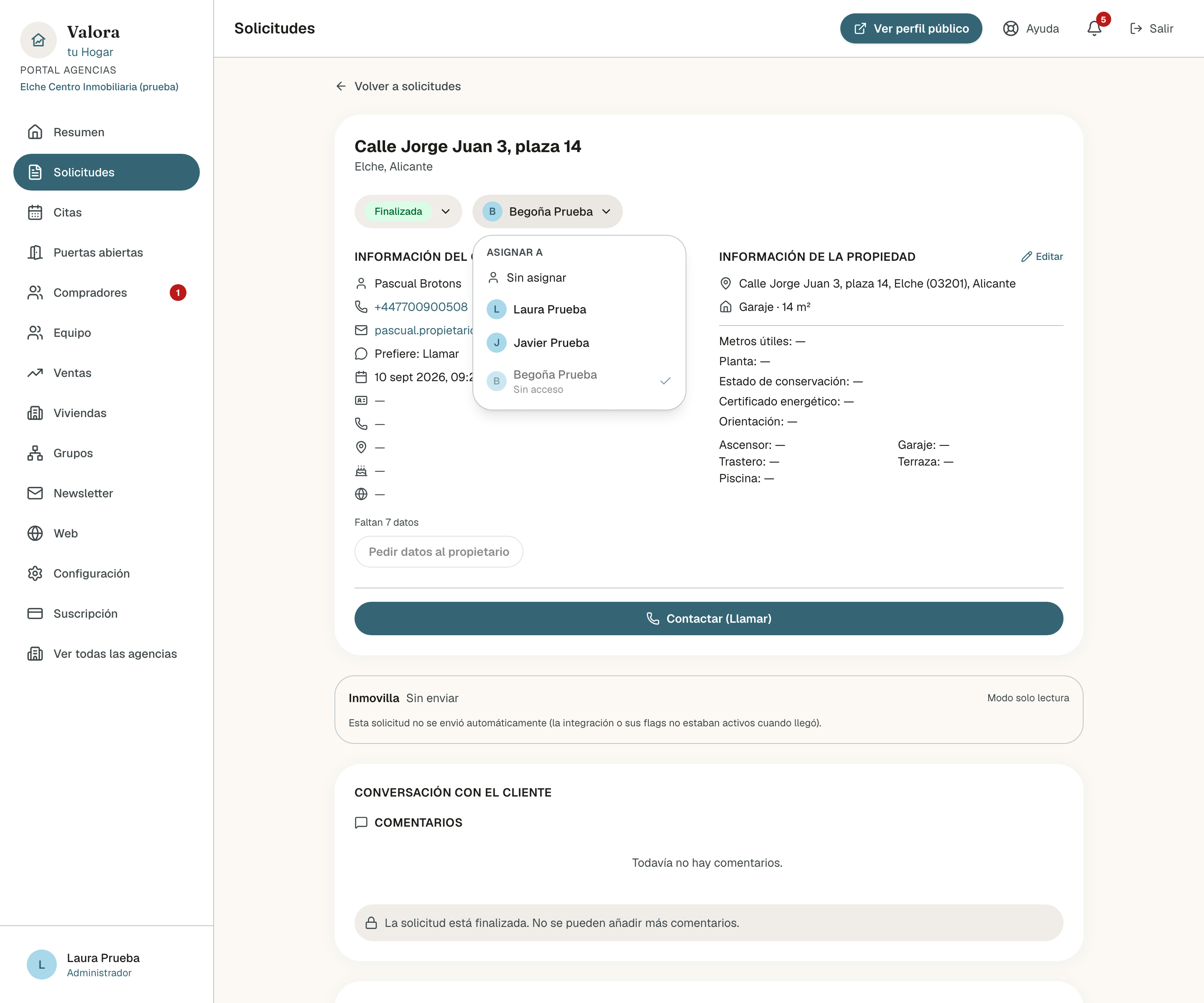Click the Ayuda lifebuoy icon
The width and height of the screenshot is (1204, 1003).
1011,29
